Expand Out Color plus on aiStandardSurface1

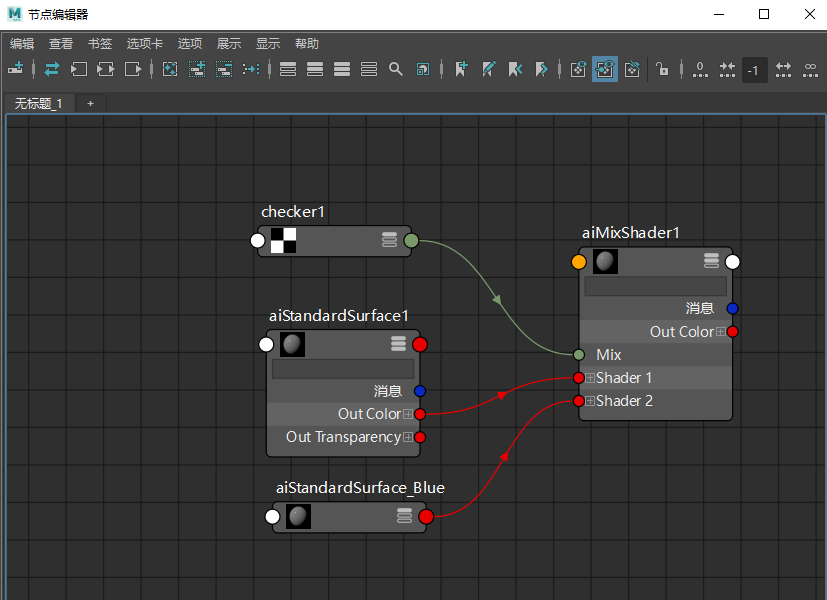pyautogui.click(x=408, y=414)
